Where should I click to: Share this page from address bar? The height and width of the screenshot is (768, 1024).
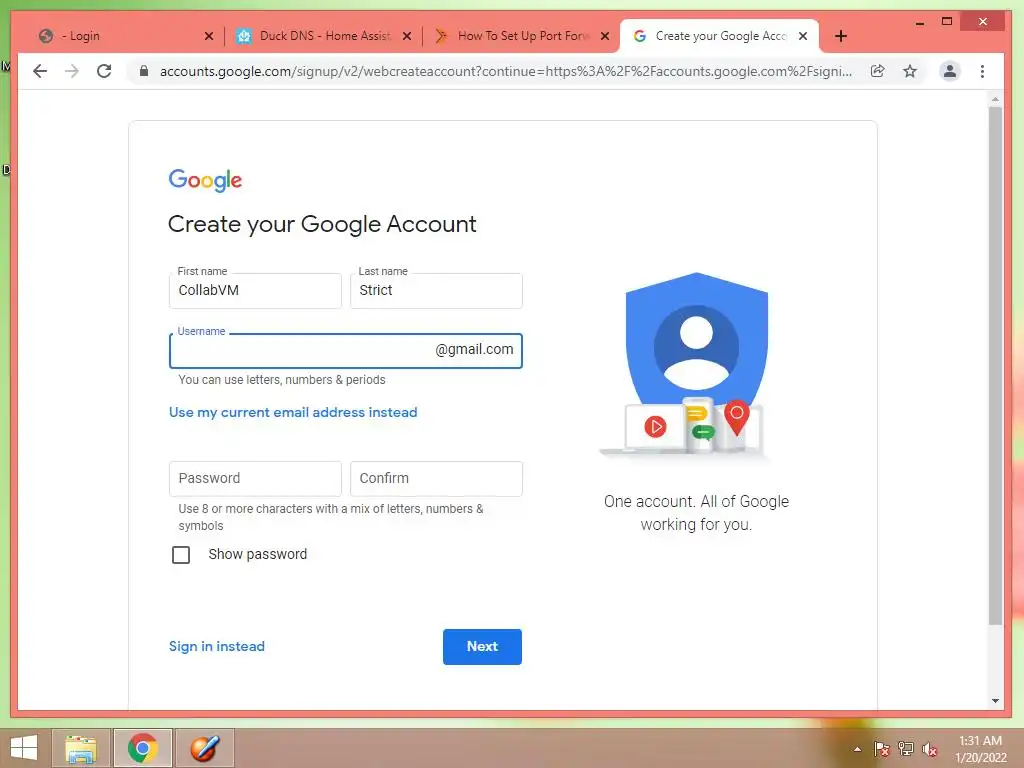pos(878,71)
